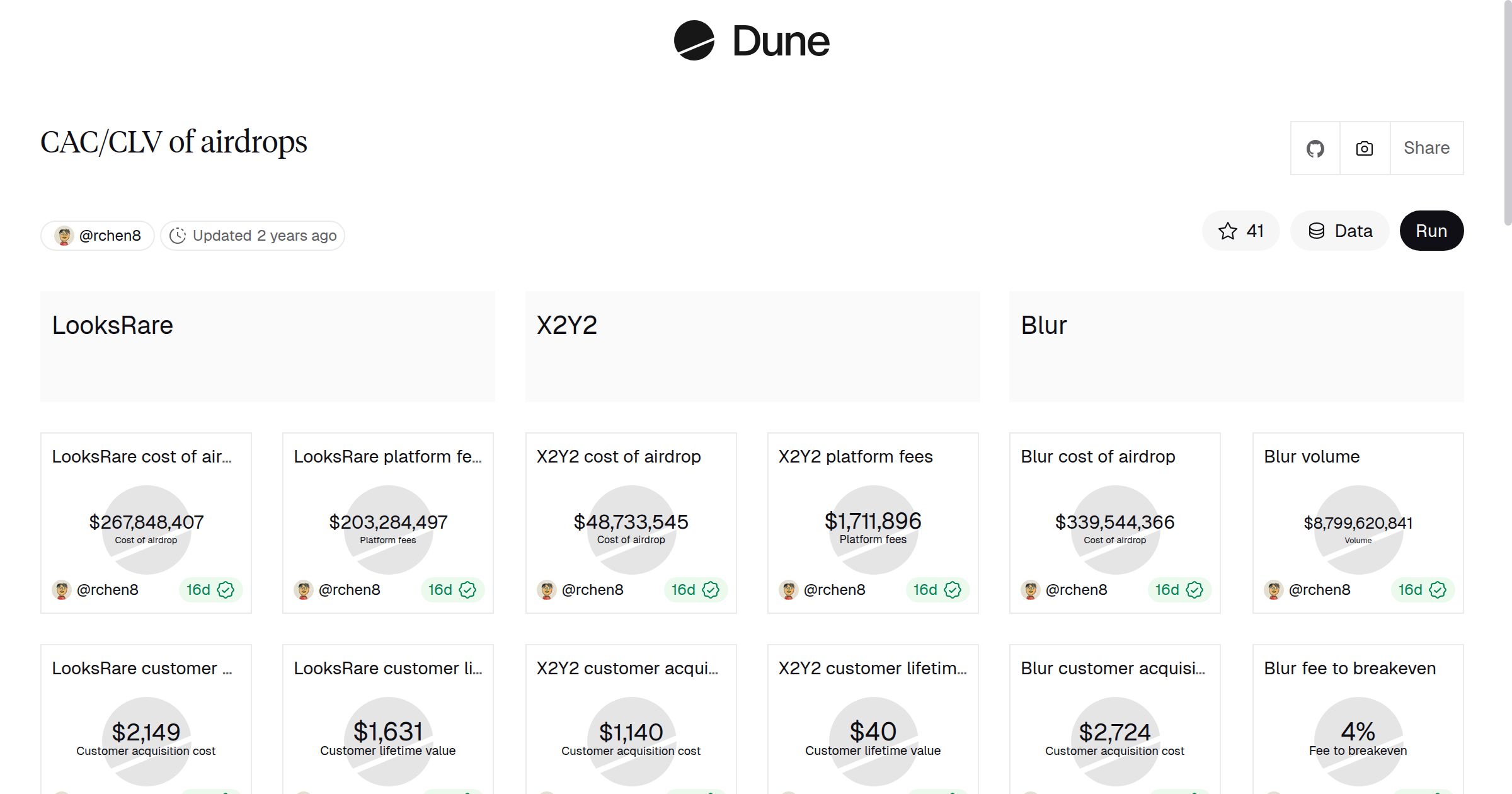Click the 16d refresh badge on Blur volume
Viewport: 1512px width, 794px height.
coord(1411,590)
